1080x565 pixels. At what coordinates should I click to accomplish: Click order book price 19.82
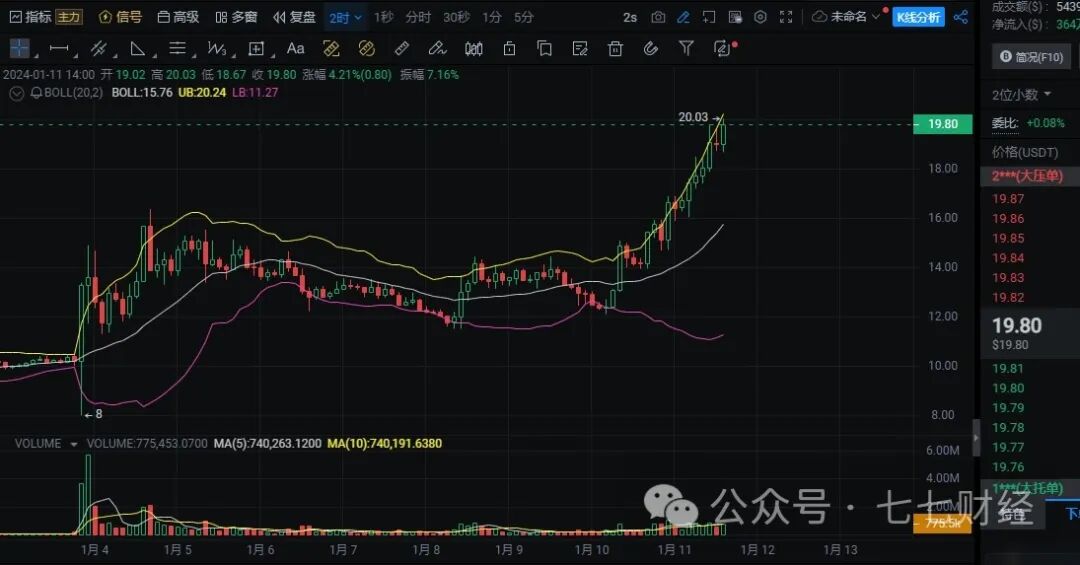point(1008,298)
